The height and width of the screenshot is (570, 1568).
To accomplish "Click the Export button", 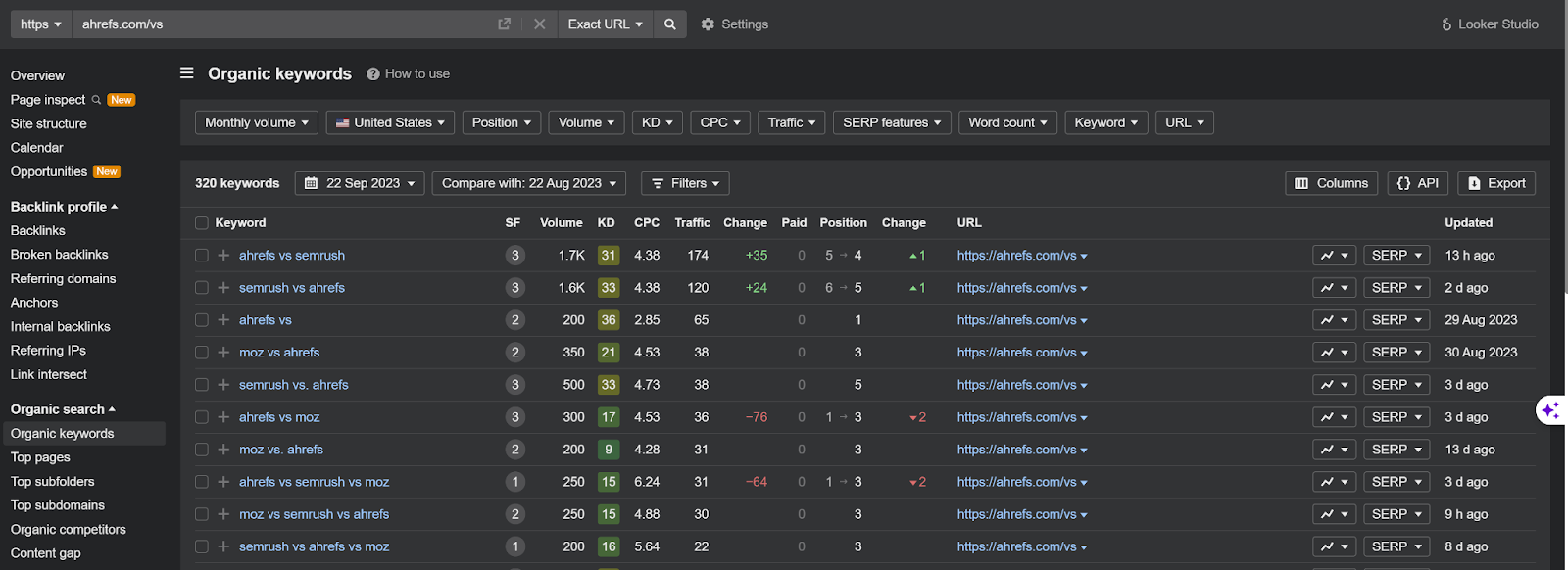I will 1496,183.
